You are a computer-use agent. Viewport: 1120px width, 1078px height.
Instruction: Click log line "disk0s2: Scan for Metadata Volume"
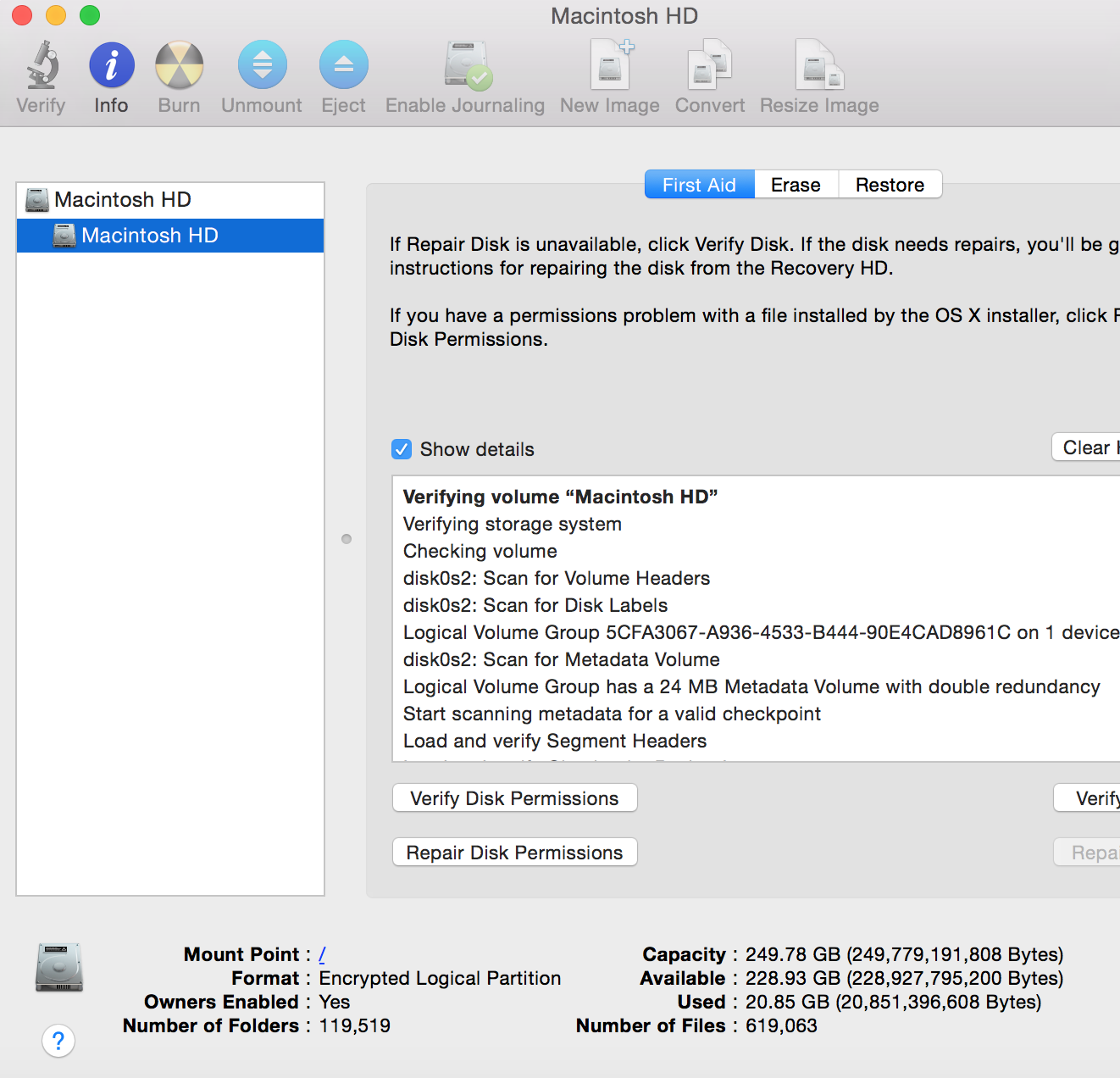pyautogui.click(x=562, y=659)
